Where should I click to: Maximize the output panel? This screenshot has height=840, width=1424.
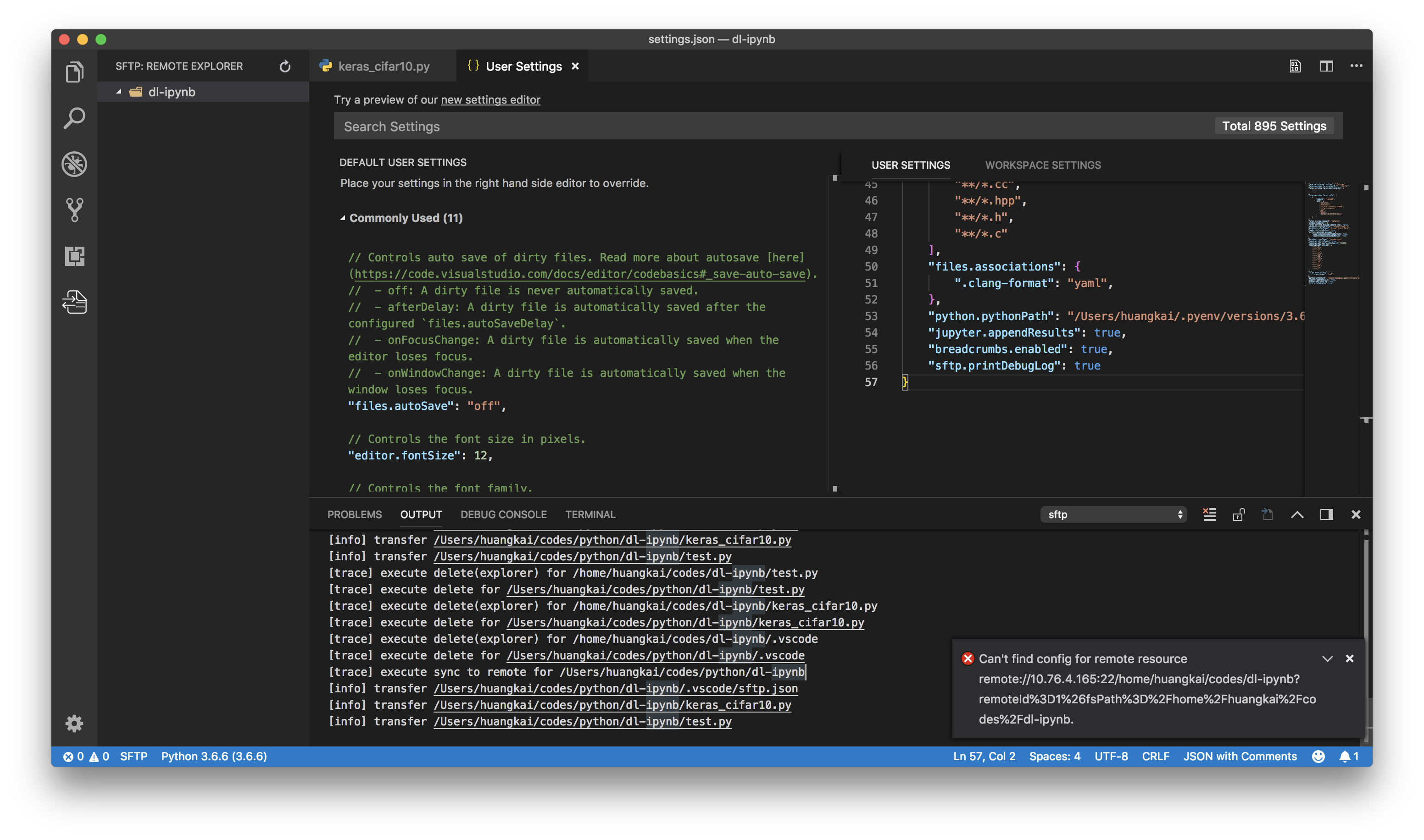(x=1297, y=514)
